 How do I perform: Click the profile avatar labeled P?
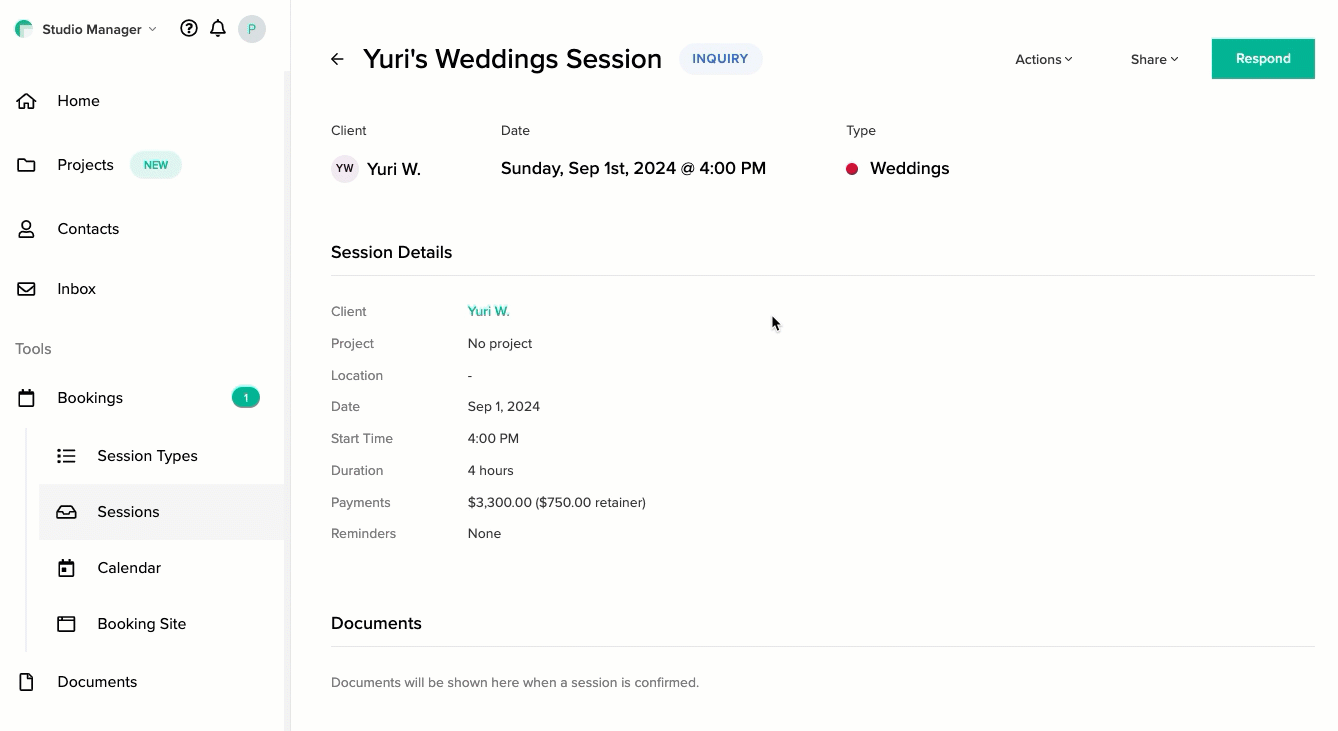point(252,29)
